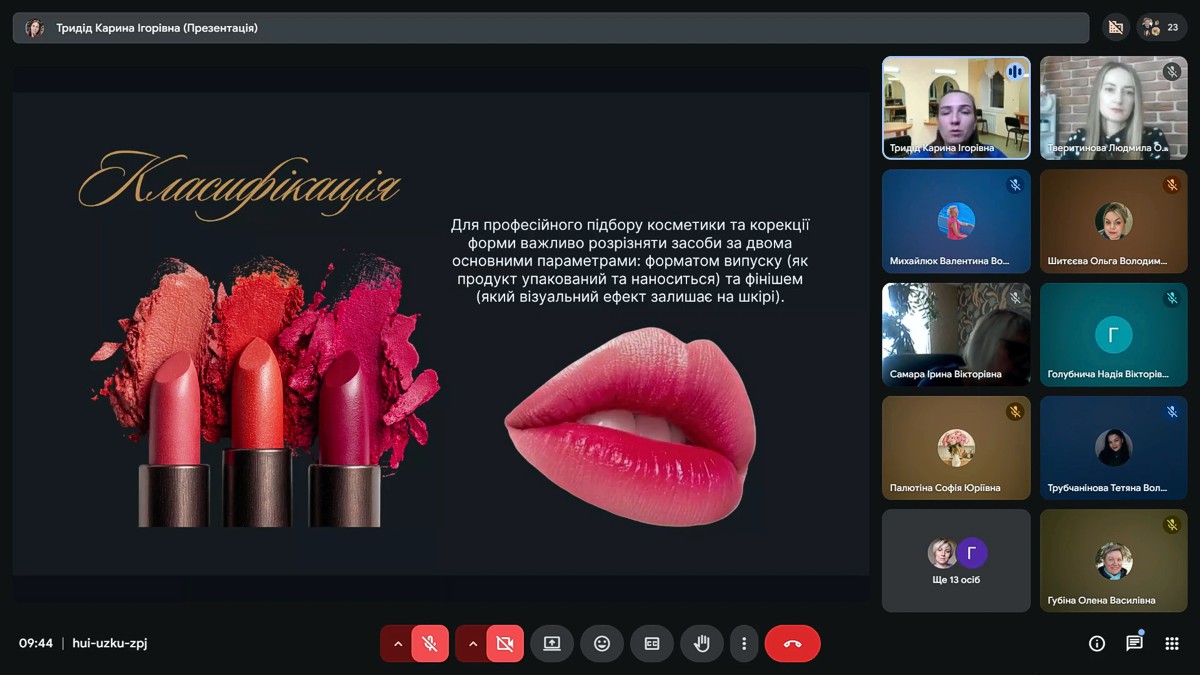
Task: Click the presenter name bar at top
Action: [x=550, y=28]
